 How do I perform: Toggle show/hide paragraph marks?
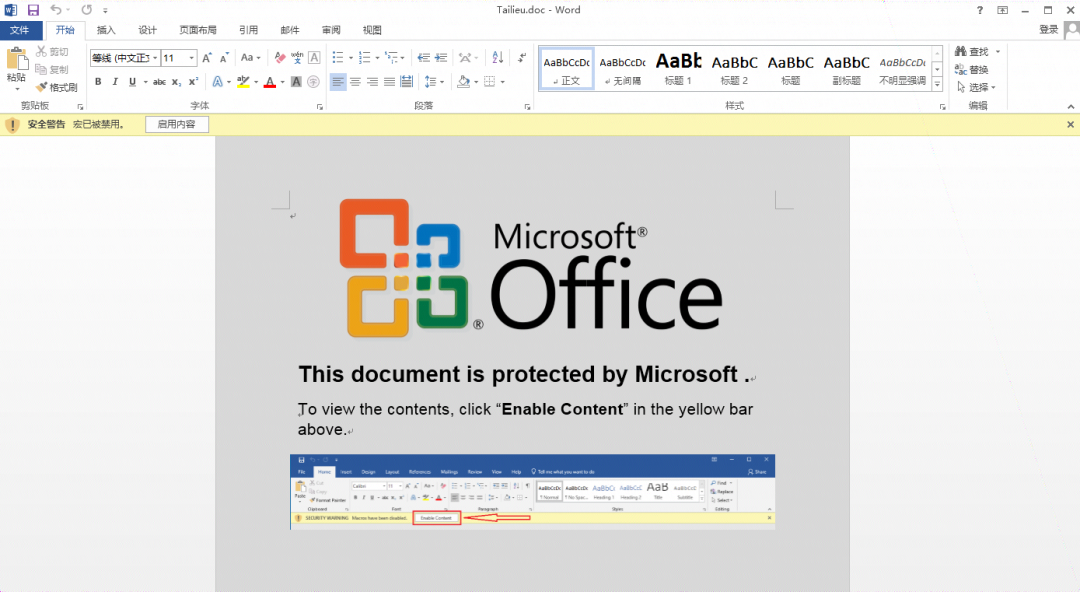pyautogui.click(x=521, y=58)
